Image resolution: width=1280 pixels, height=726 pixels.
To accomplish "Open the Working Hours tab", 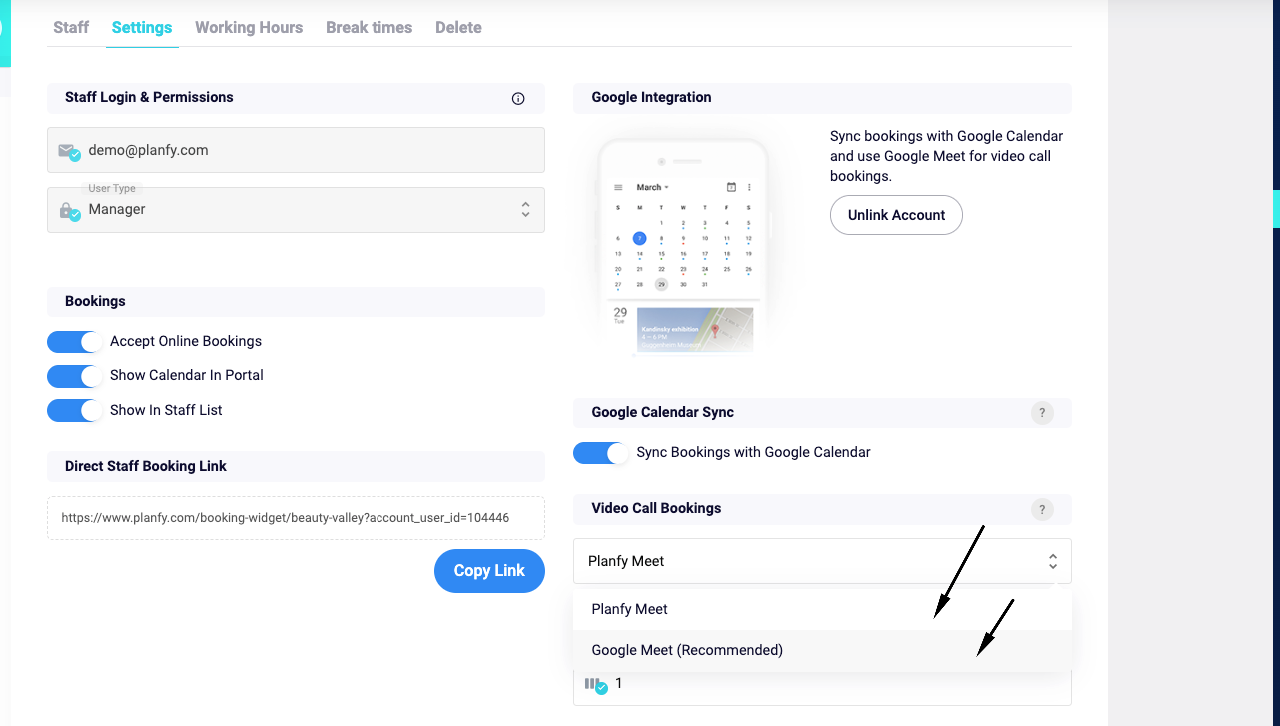I will pos(249,27).
